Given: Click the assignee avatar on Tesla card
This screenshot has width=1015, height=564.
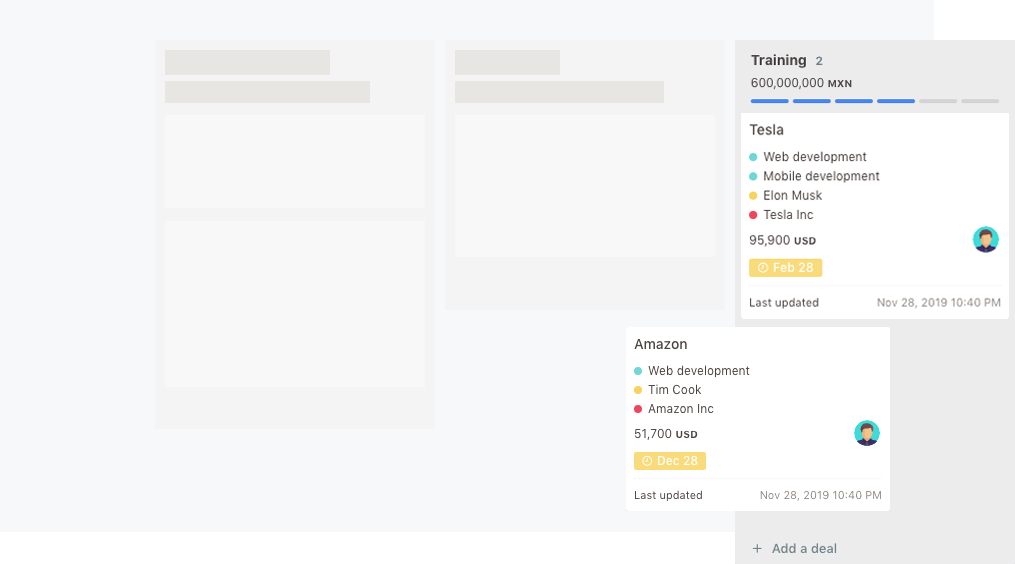Looking at the screenshot, I should click(985, 240).
